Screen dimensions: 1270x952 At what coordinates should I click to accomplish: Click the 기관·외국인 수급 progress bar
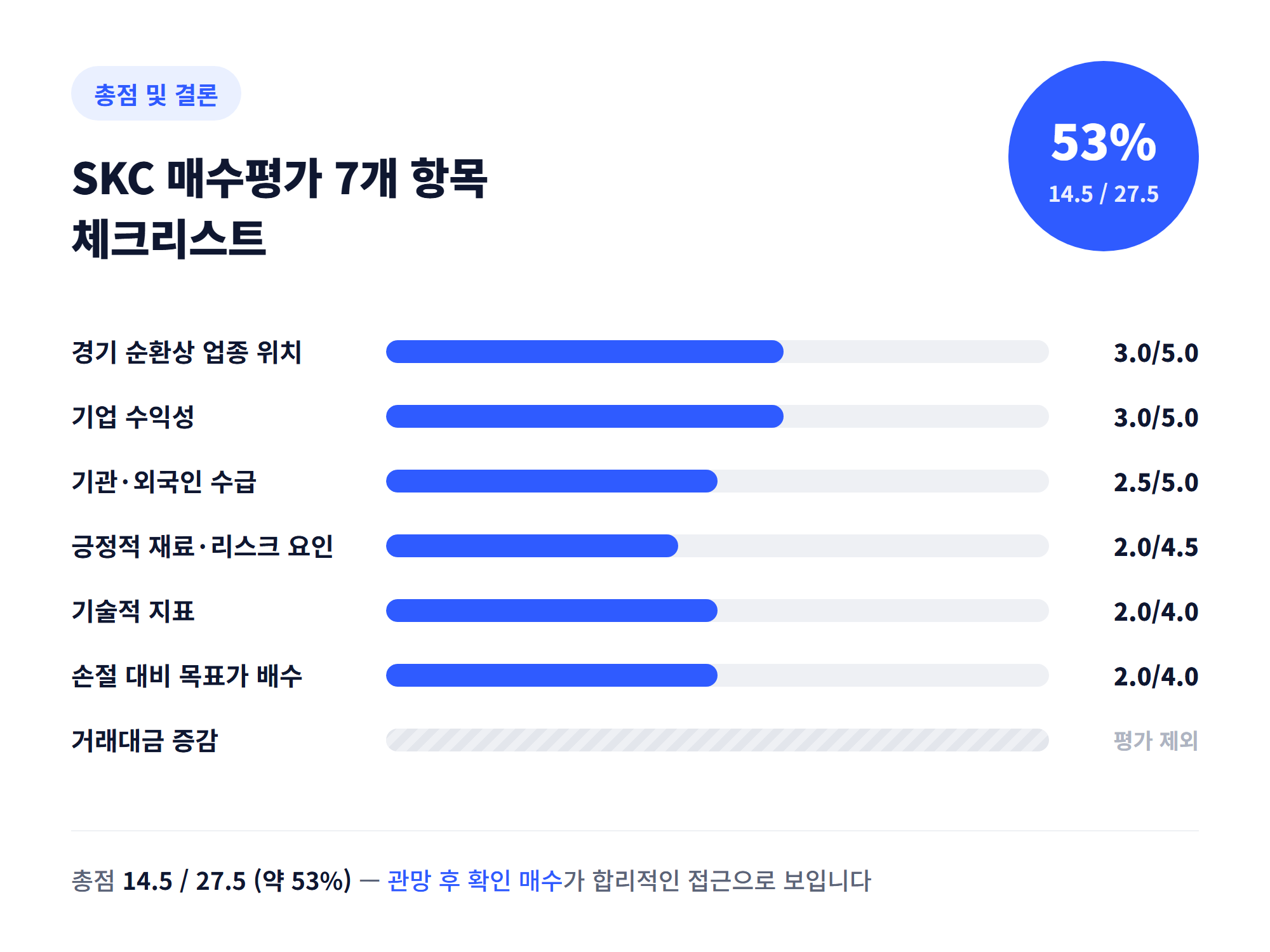pos(717,481)
